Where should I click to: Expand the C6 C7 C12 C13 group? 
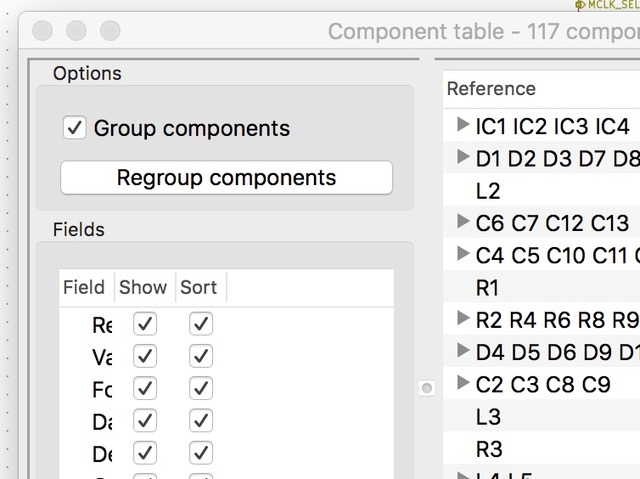coord(462,221)
